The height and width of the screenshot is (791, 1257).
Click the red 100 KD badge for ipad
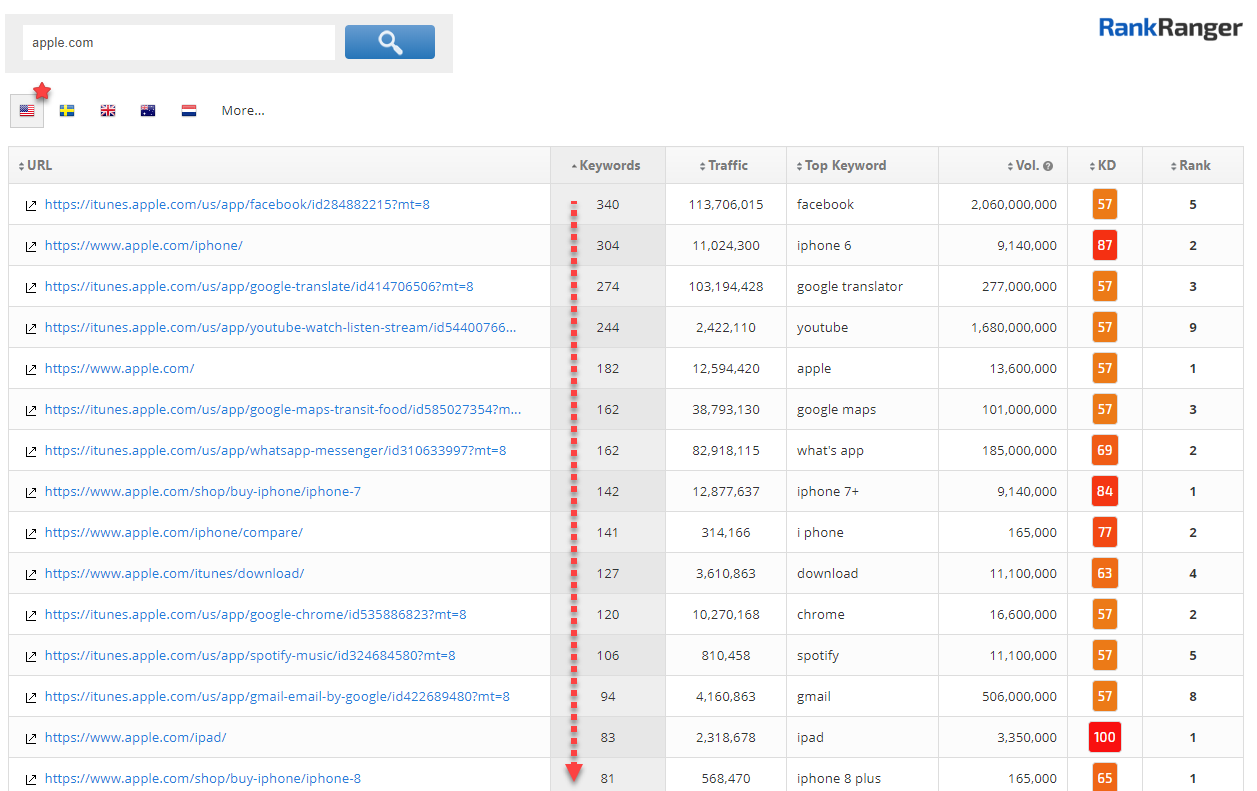(1104, 738)
